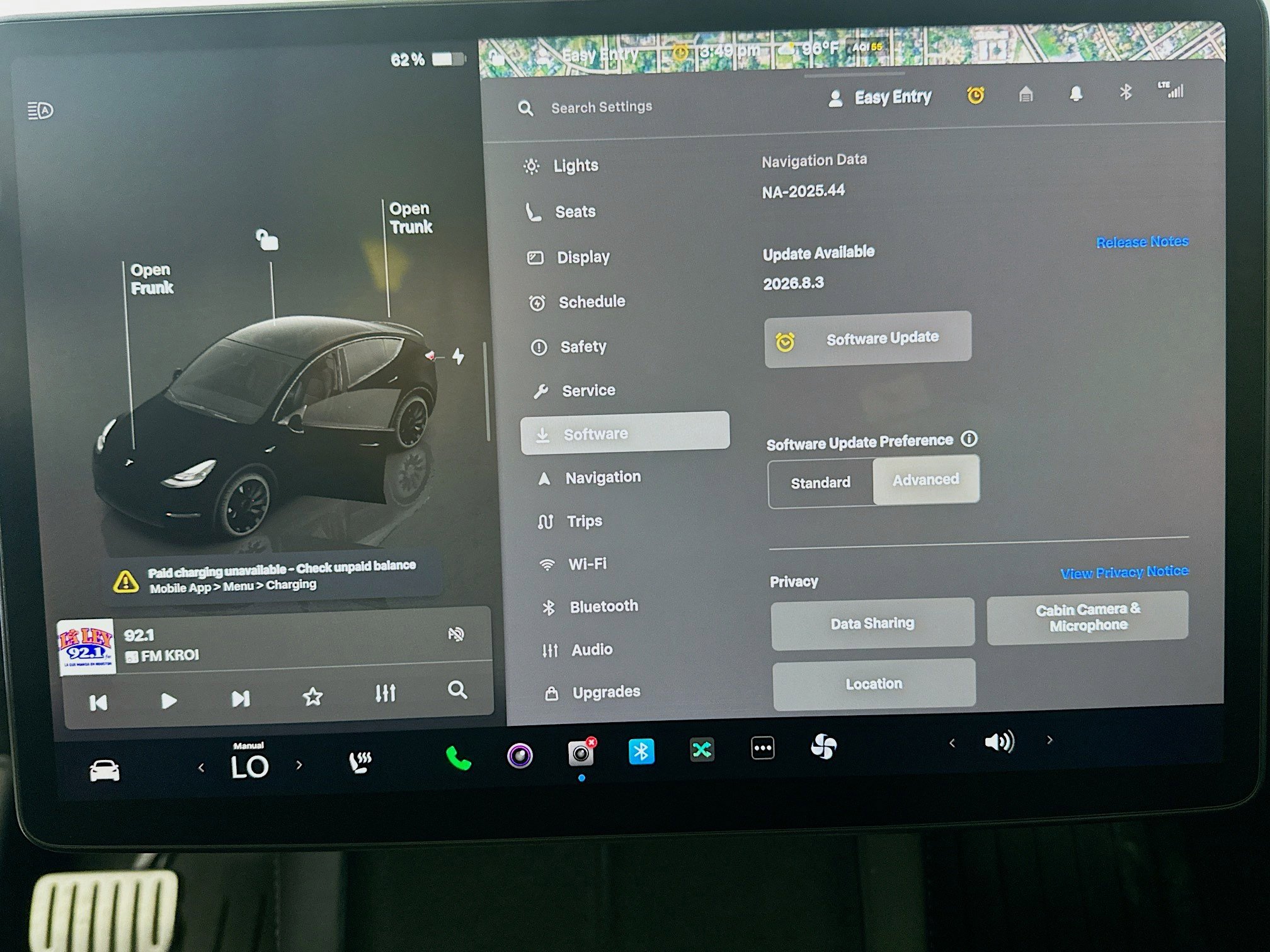Select Standard update preference
The width and height of the screenshot is (1270, 952).
point(820,483)
